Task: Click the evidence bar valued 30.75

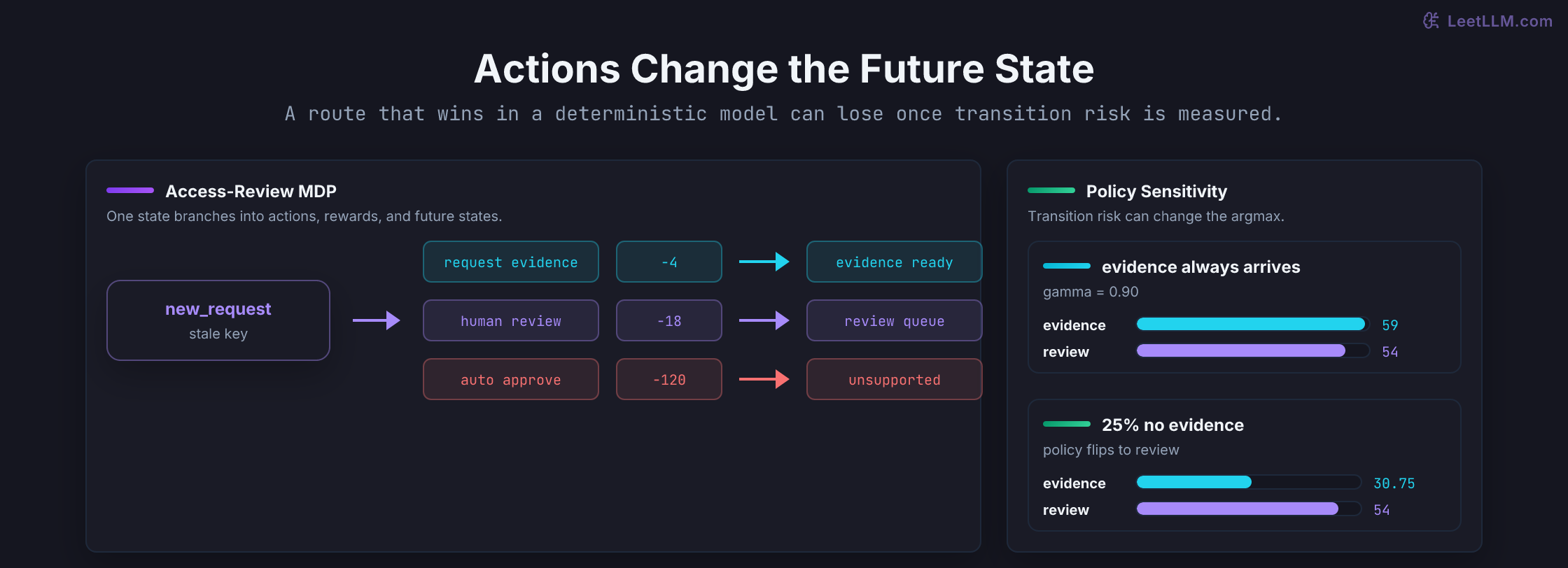Action: pos(1194,482)
